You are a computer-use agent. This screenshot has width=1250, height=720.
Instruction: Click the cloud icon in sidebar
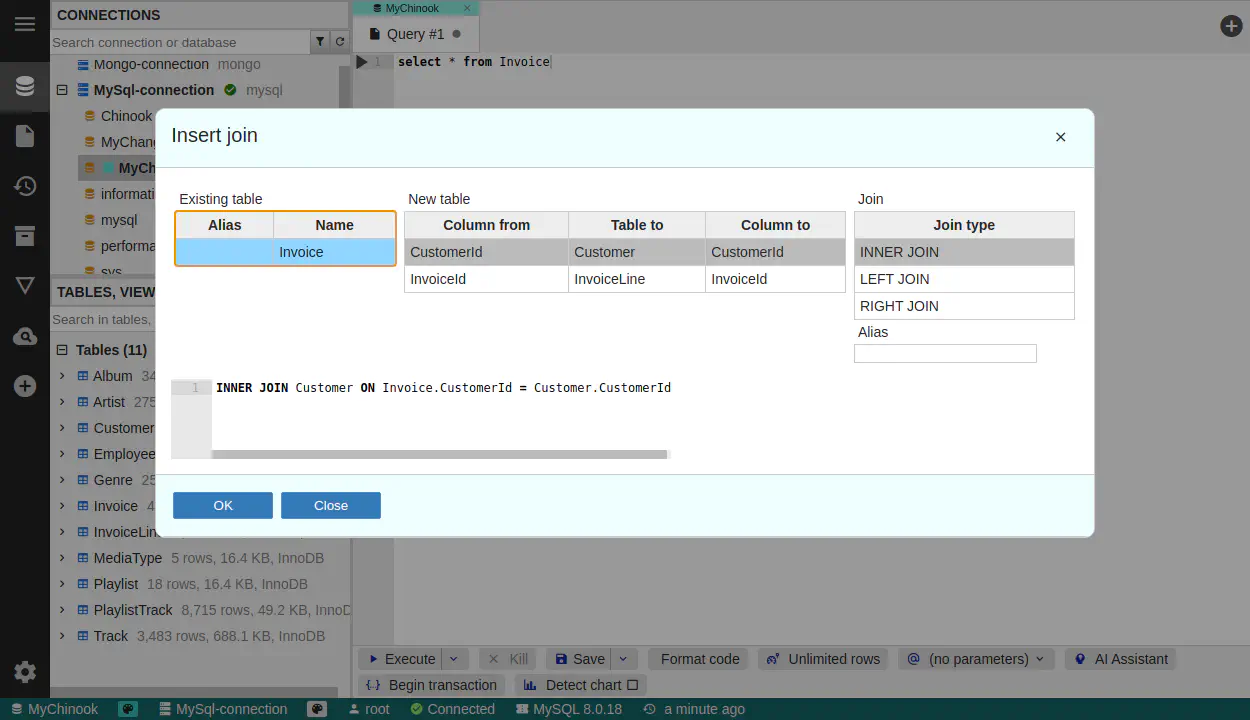click(x=25, y=336)
